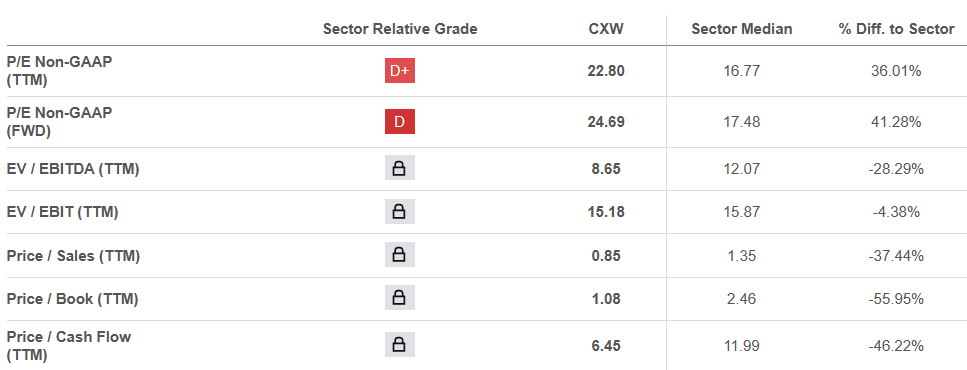
Task: Click the lock icon for Price / Cash Flow
Action: 400,345
